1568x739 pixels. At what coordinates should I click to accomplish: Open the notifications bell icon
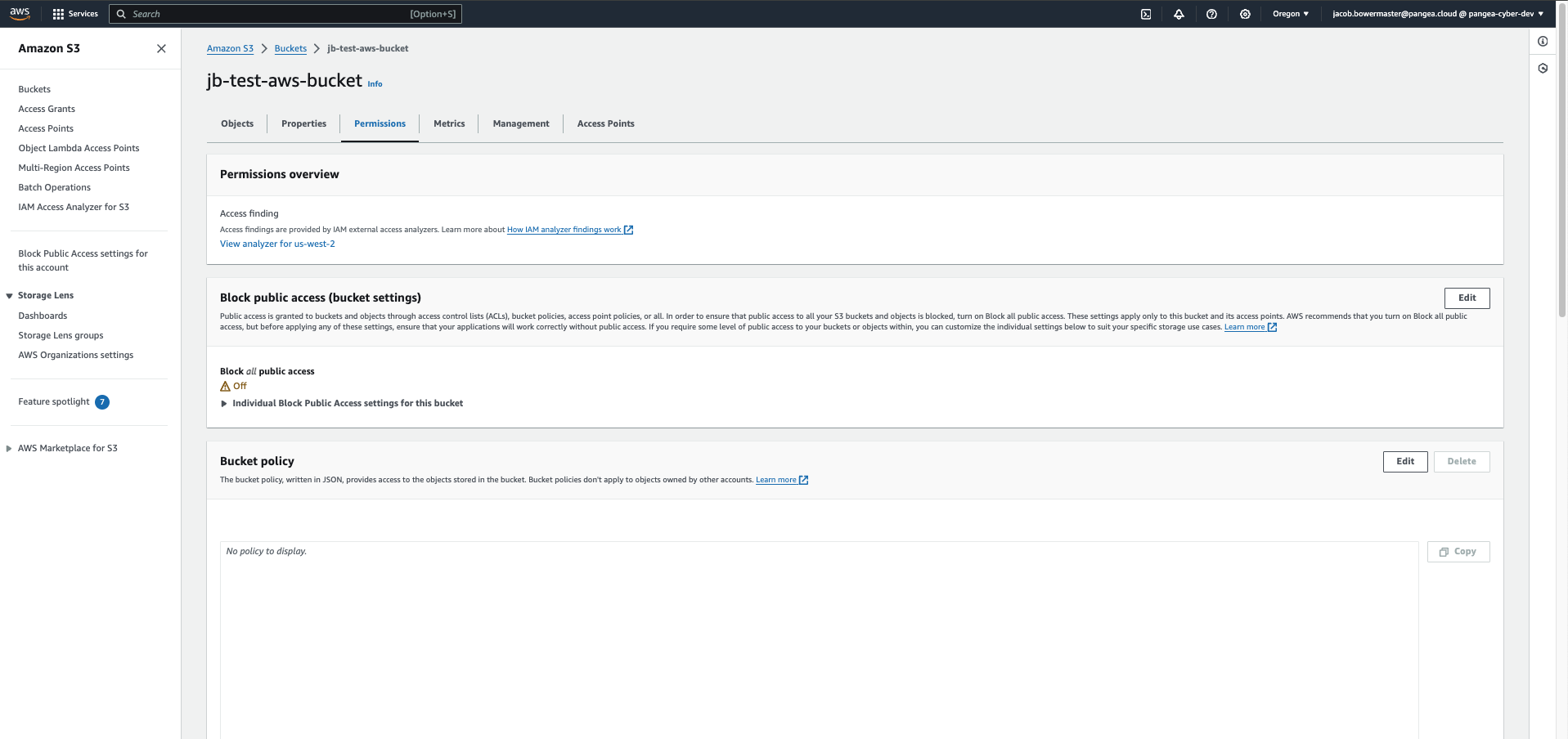[1179, 14]
